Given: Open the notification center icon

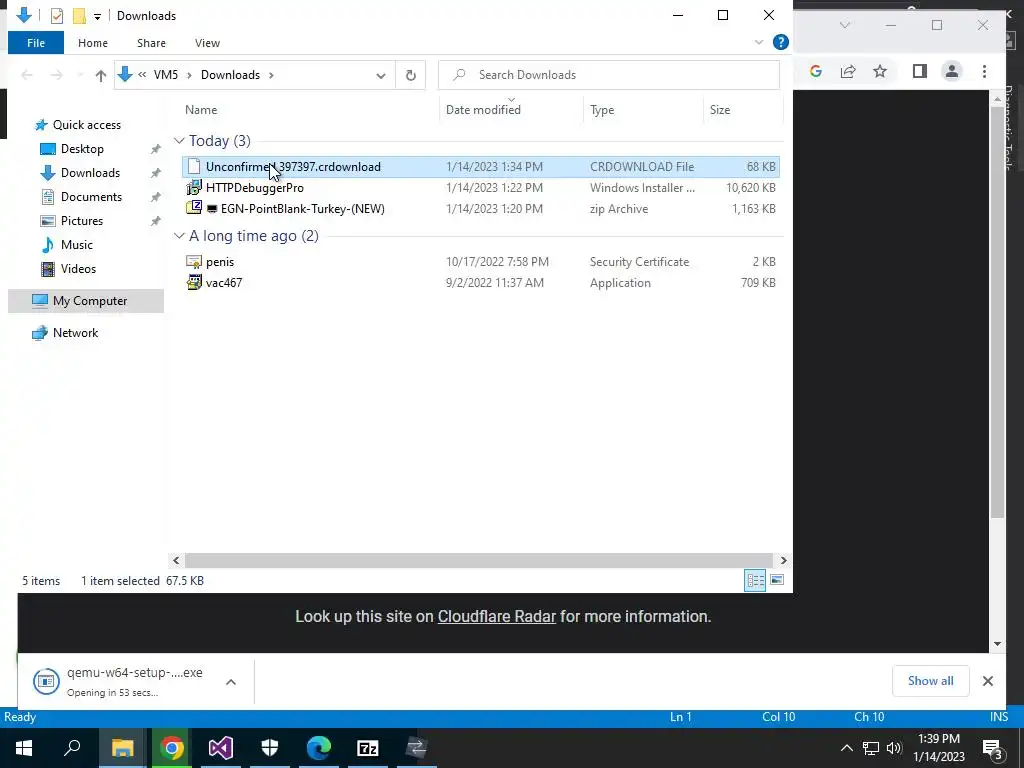Looking at the screenshot, I should pyautogui.click(x=993, y=749).
